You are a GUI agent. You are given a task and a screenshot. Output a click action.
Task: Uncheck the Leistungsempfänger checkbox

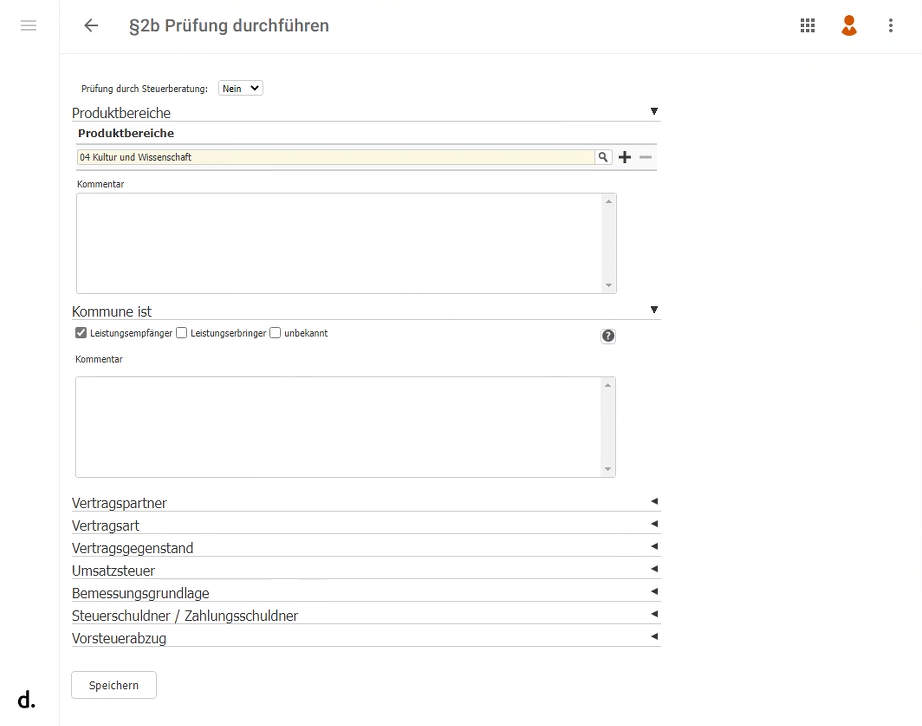[81, 333]
